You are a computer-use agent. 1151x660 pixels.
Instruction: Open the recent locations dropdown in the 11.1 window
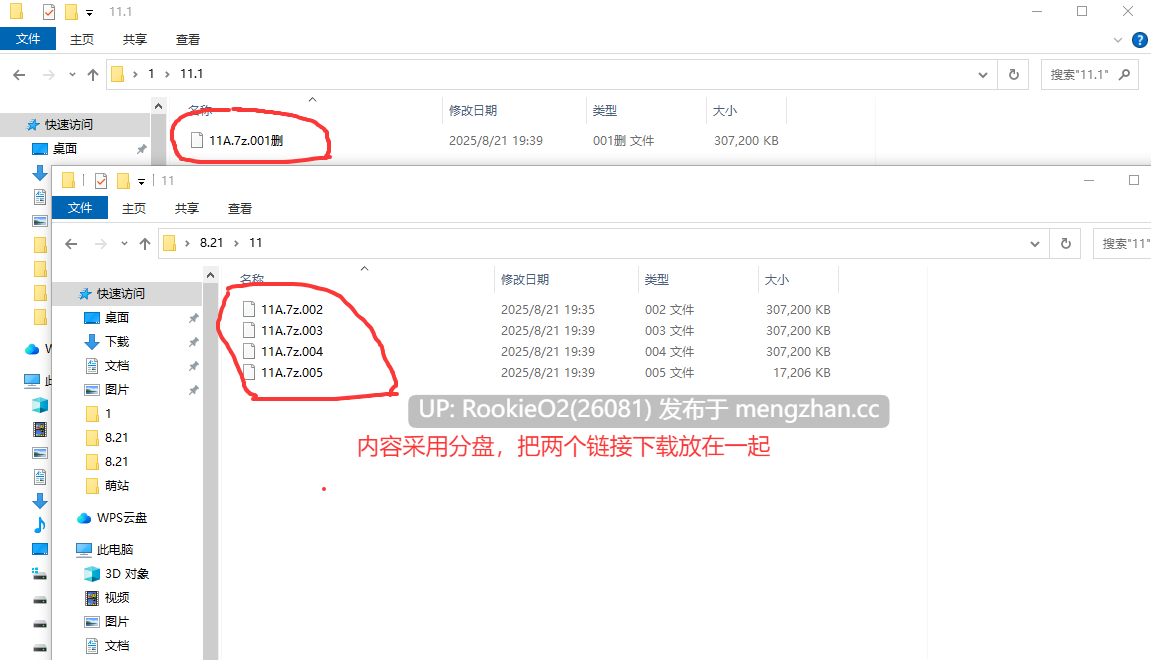coord(72,74)
